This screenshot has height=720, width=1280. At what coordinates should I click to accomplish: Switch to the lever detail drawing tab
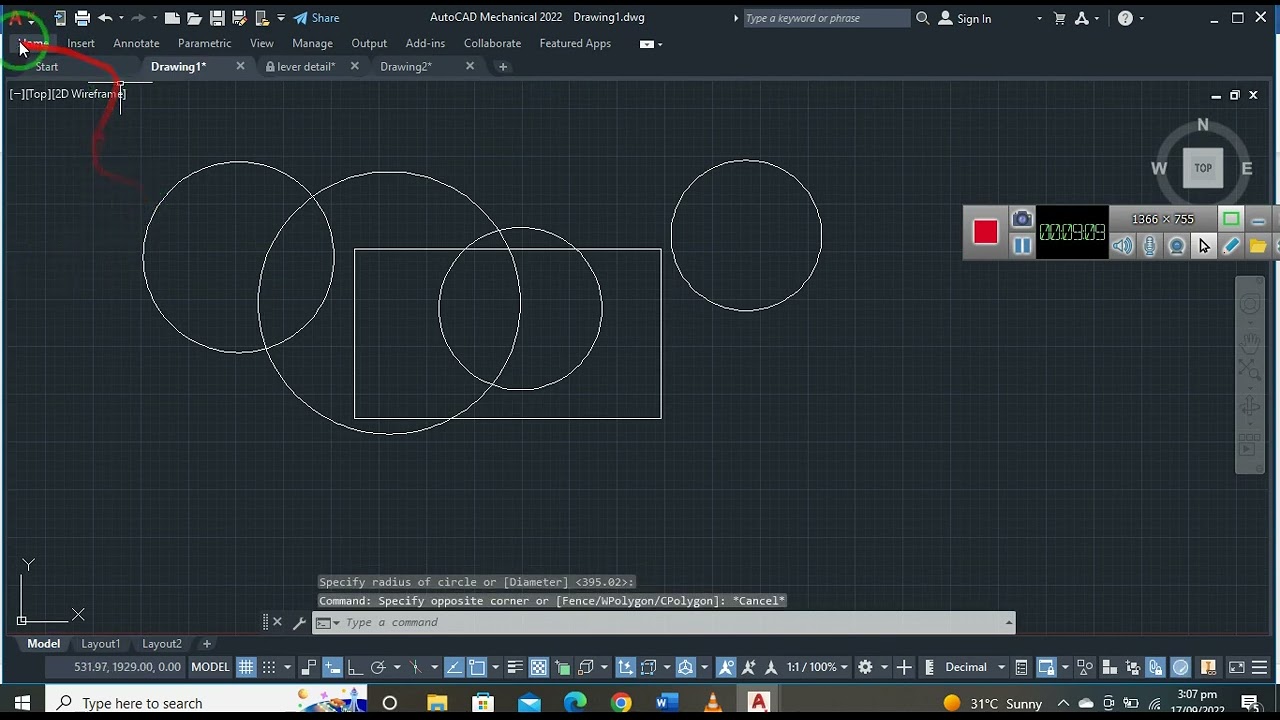point(306,66)
